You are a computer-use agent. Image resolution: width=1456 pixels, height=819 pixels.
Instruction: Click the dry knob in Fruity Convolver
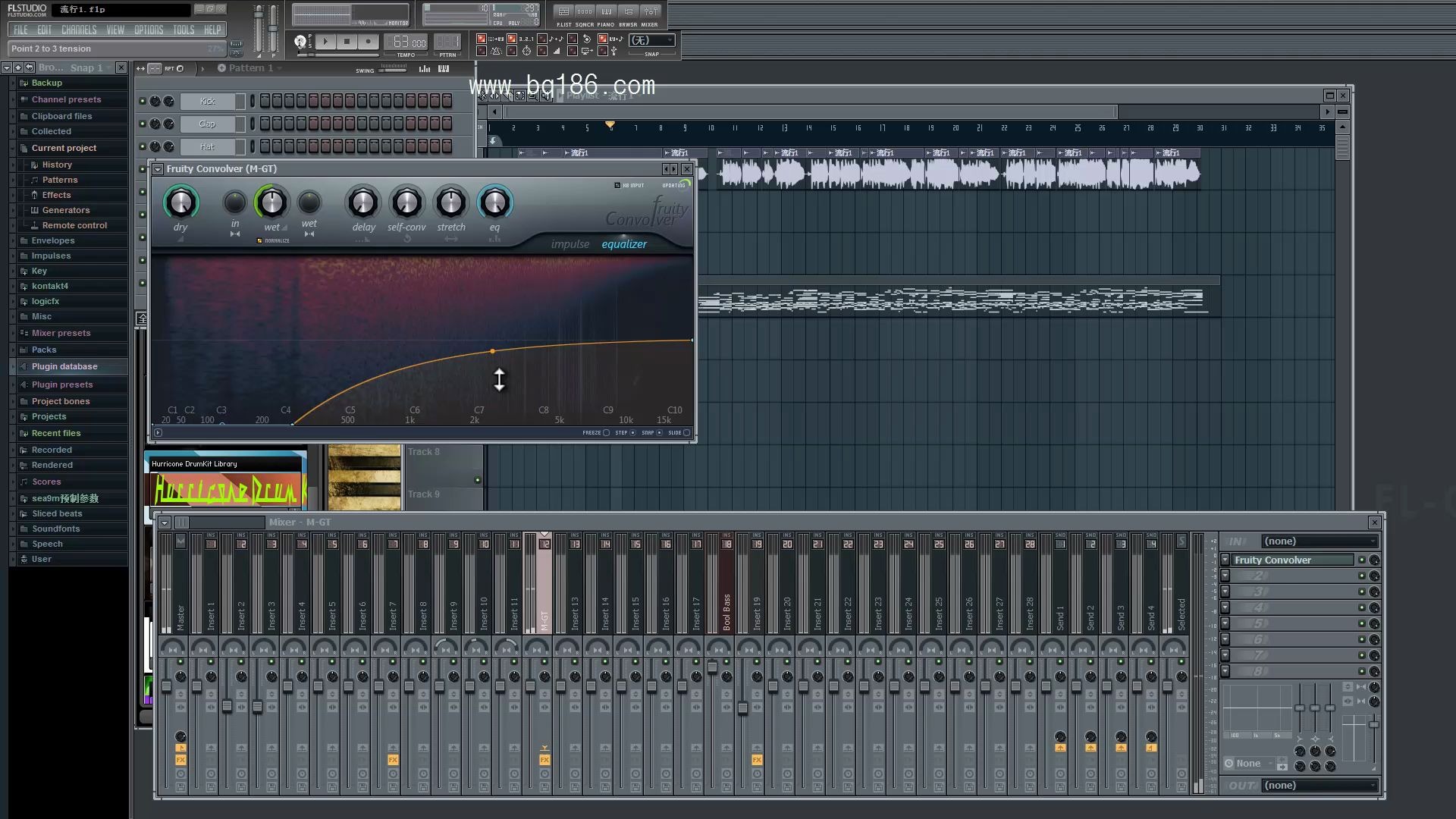[180, 202]
